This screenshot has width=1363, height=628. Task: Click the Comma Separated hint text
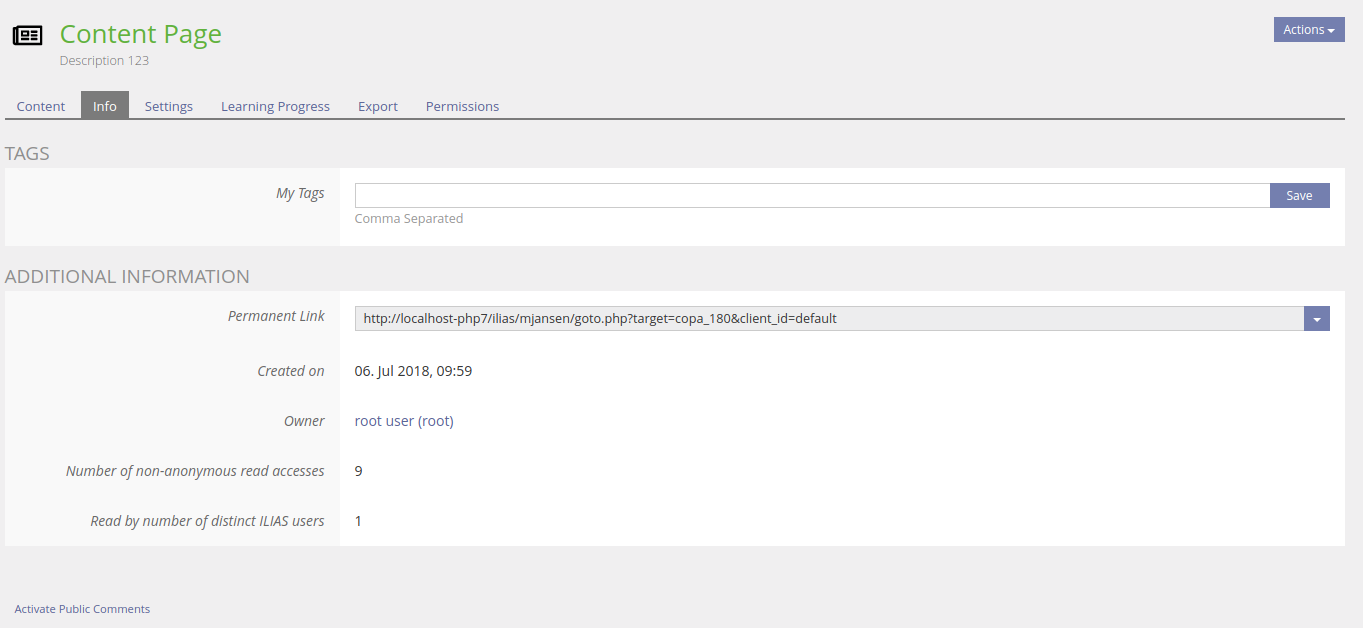click(x=409, y=219)
